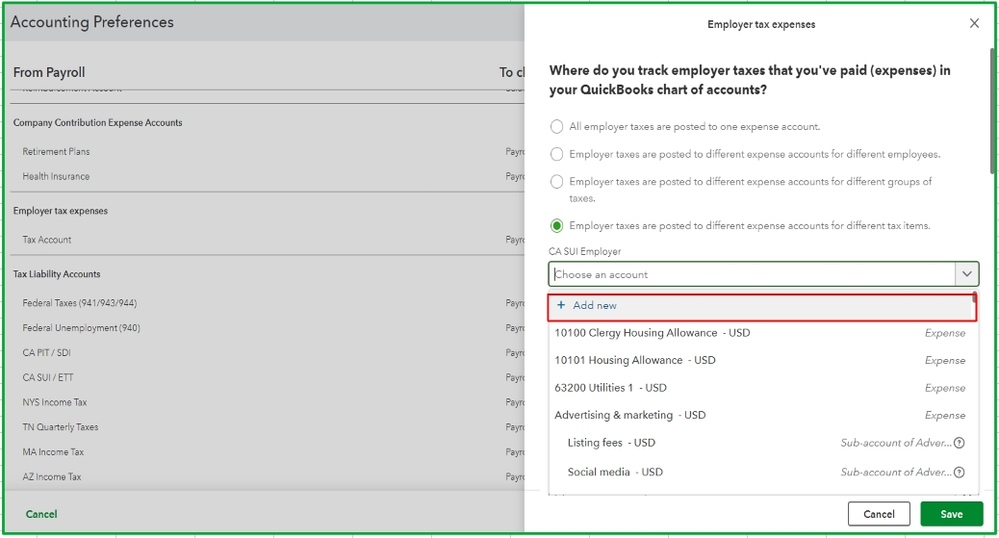Select Listing fees sub-account
The height and width of the screenshot is (538, 999).
point(611,443)
